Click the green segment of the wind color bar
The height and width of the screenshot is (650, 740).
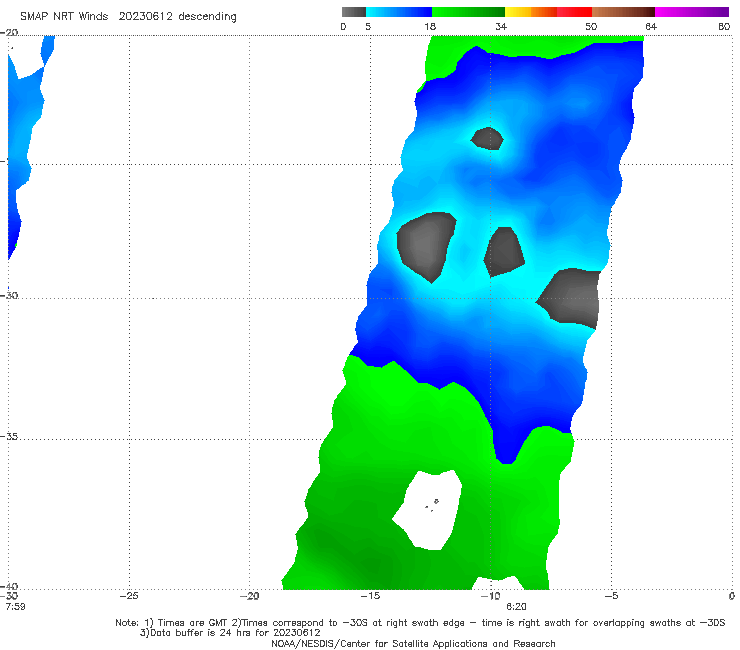coord(468,12)
